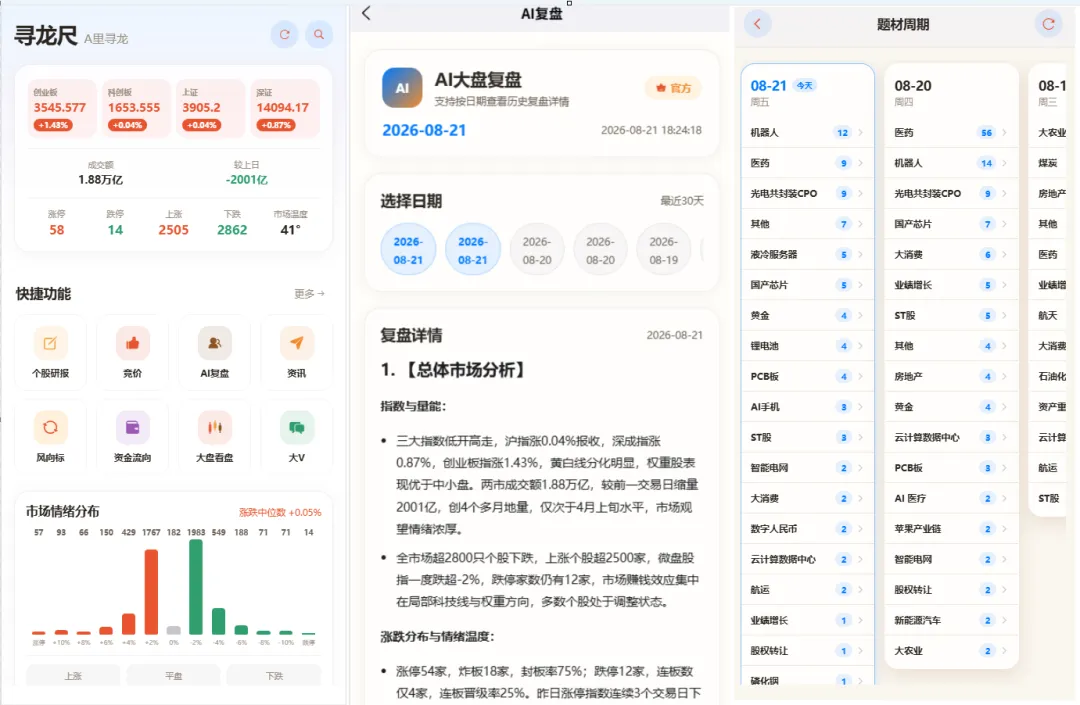This screenshot has width=1080, height=705.
Task: Select 08-21 周五 column header
Action: 807,92
